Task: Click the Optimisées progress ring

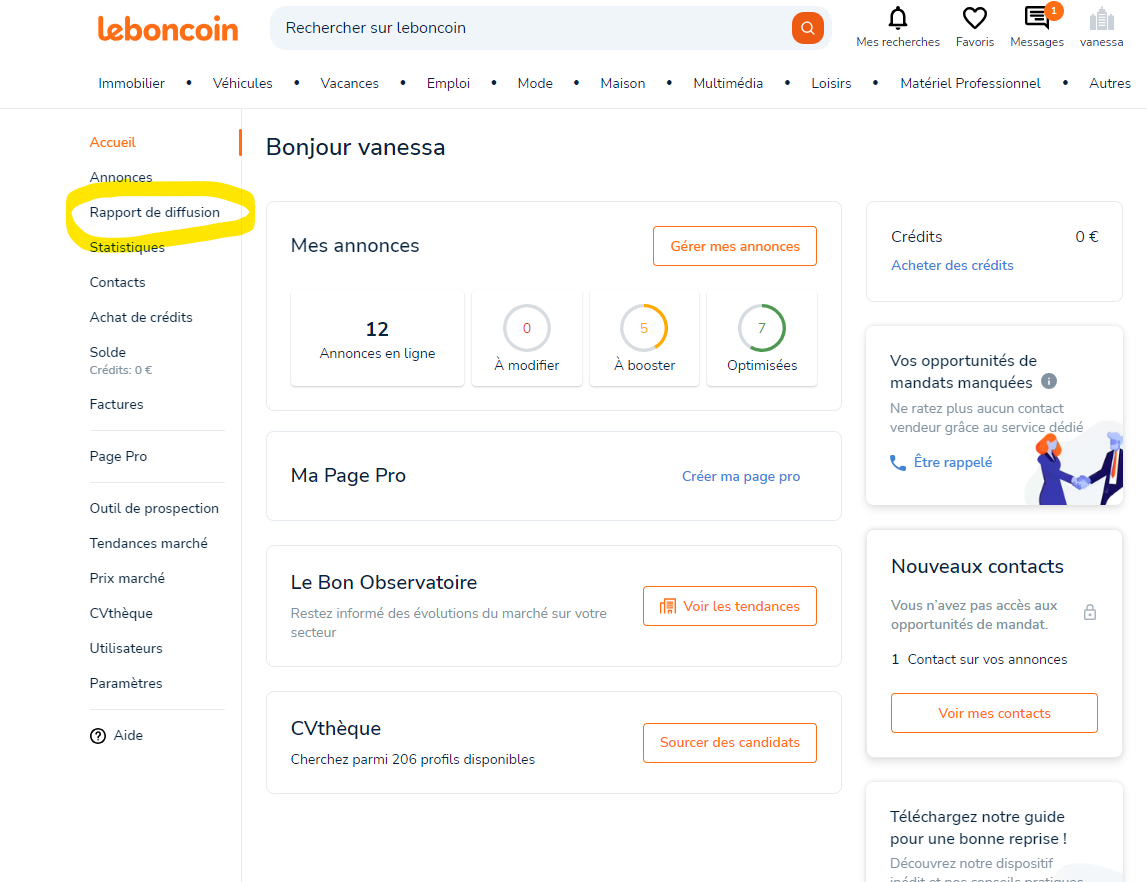Action: click(x=761, y=328)
